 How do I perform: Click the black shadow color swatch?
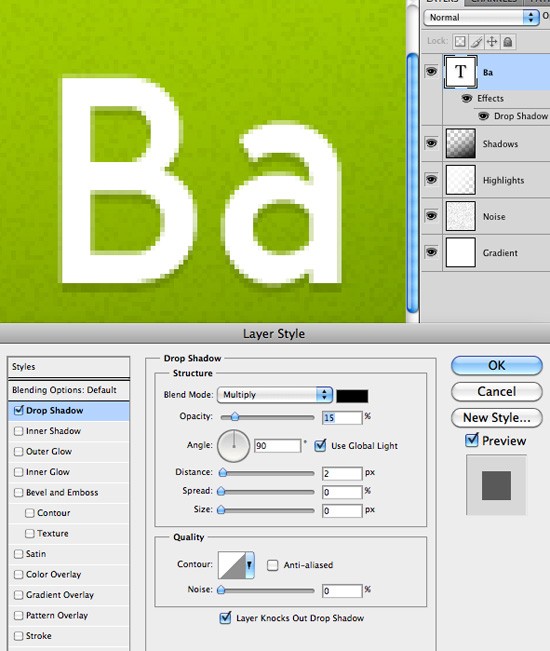pos(352,396)
